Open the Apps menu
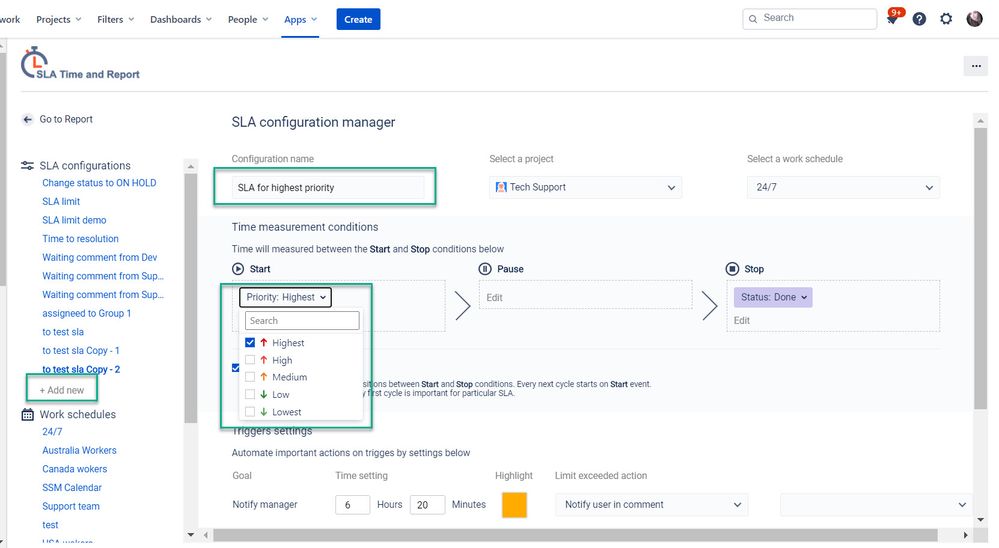Screen dimensions: 999x548 pyautogui.click(x=300, y=19)
